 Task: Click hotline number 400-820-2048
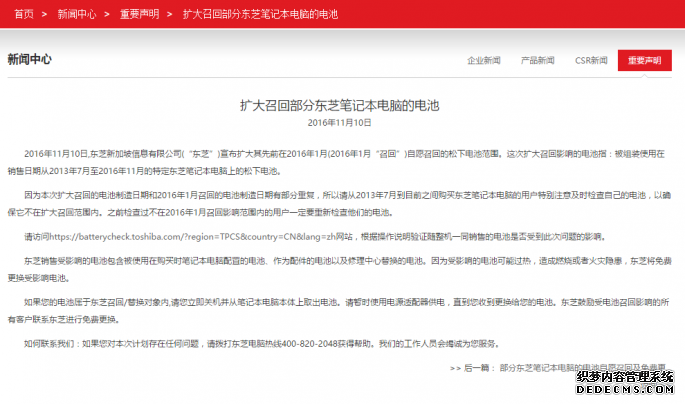click(309, 344)
